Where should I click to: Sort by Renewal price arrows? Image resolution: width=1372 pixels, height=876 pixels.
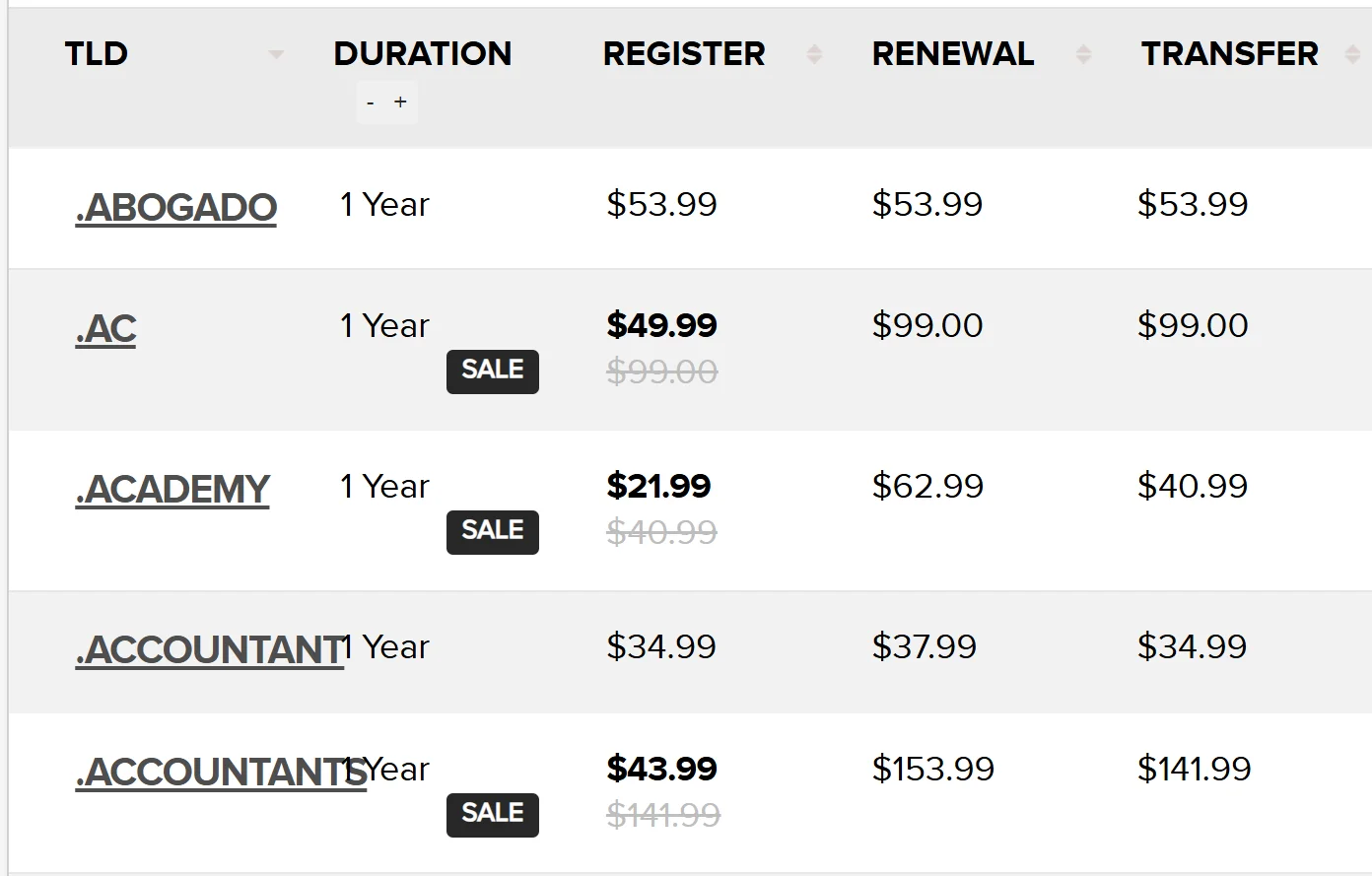1083,54
